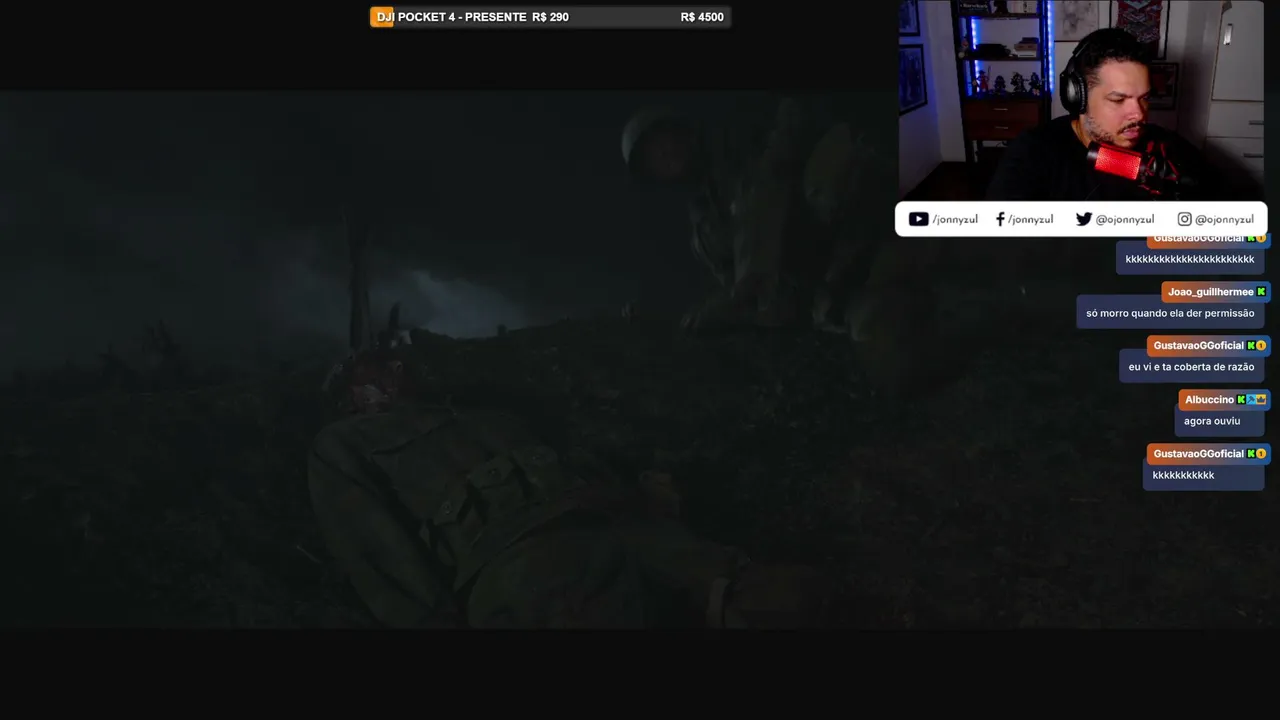This screenshot has height=720, width=1280.
Task: Click the orange progress fill of the donation goal
Action: pos(383,17)
